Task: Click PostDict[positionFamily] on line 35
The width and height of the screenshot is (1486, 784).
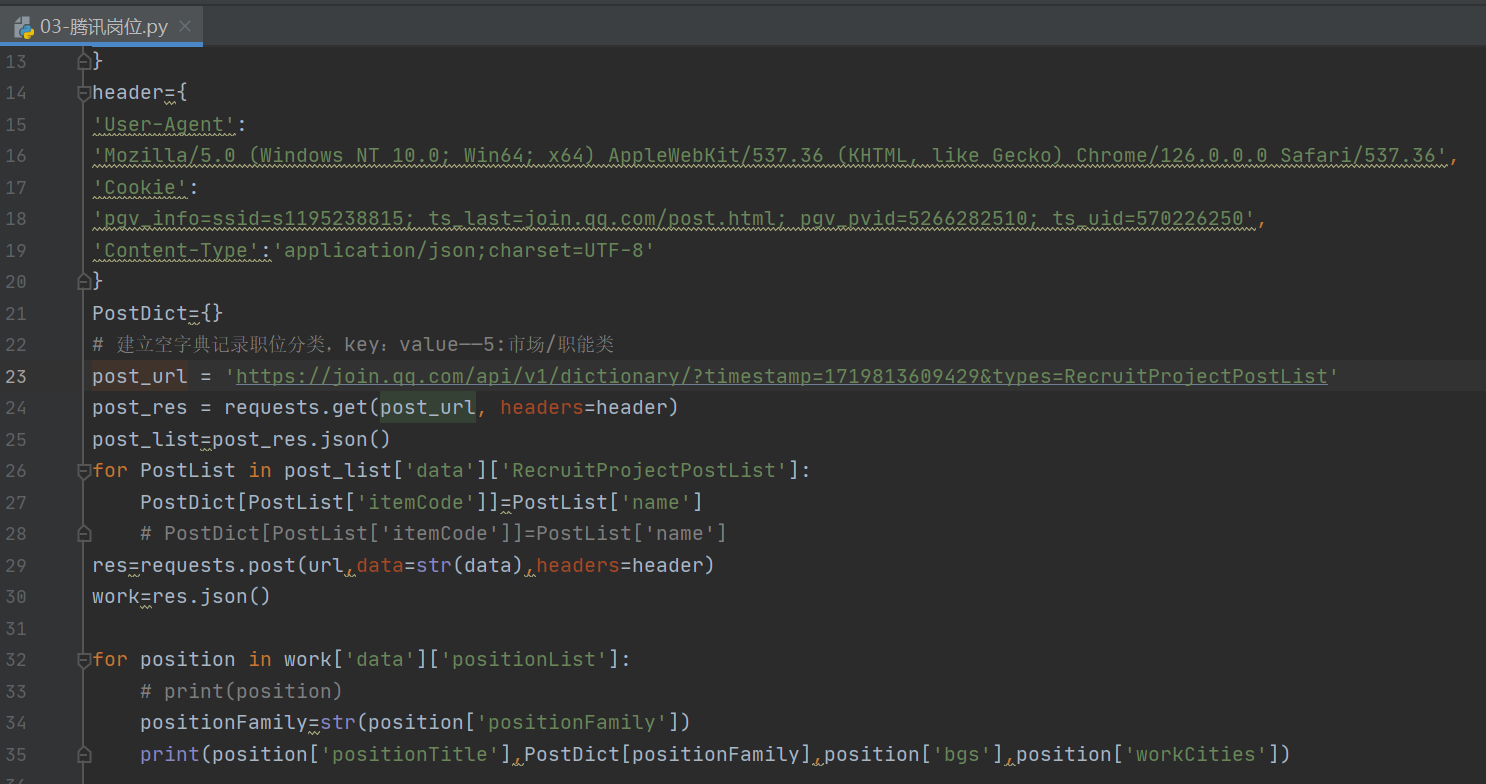Action: (x=668, y=754)
